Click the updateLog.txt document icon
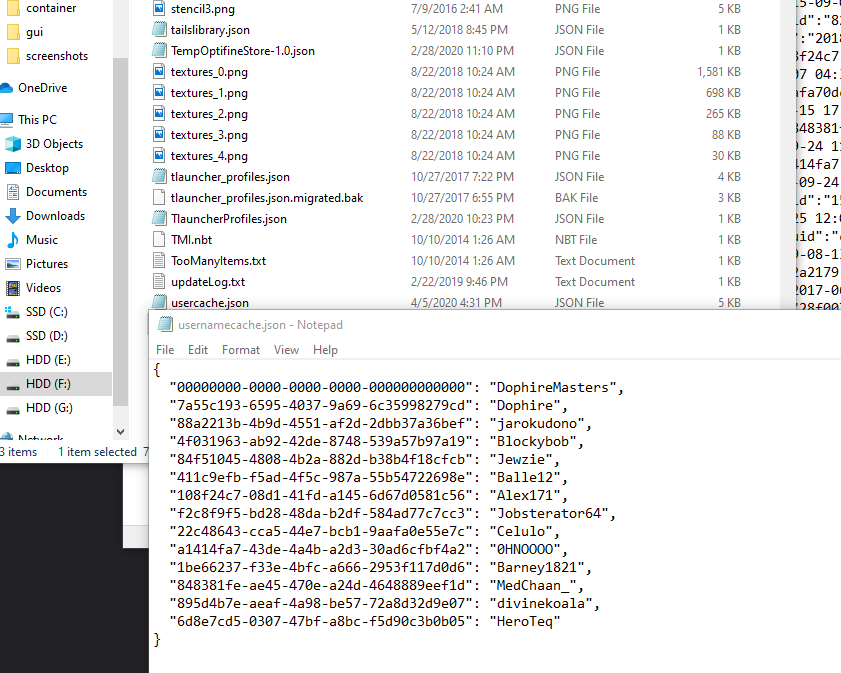The width and height of the screenshot is (841, 673). pyautogui.click(x=159, y=281)
